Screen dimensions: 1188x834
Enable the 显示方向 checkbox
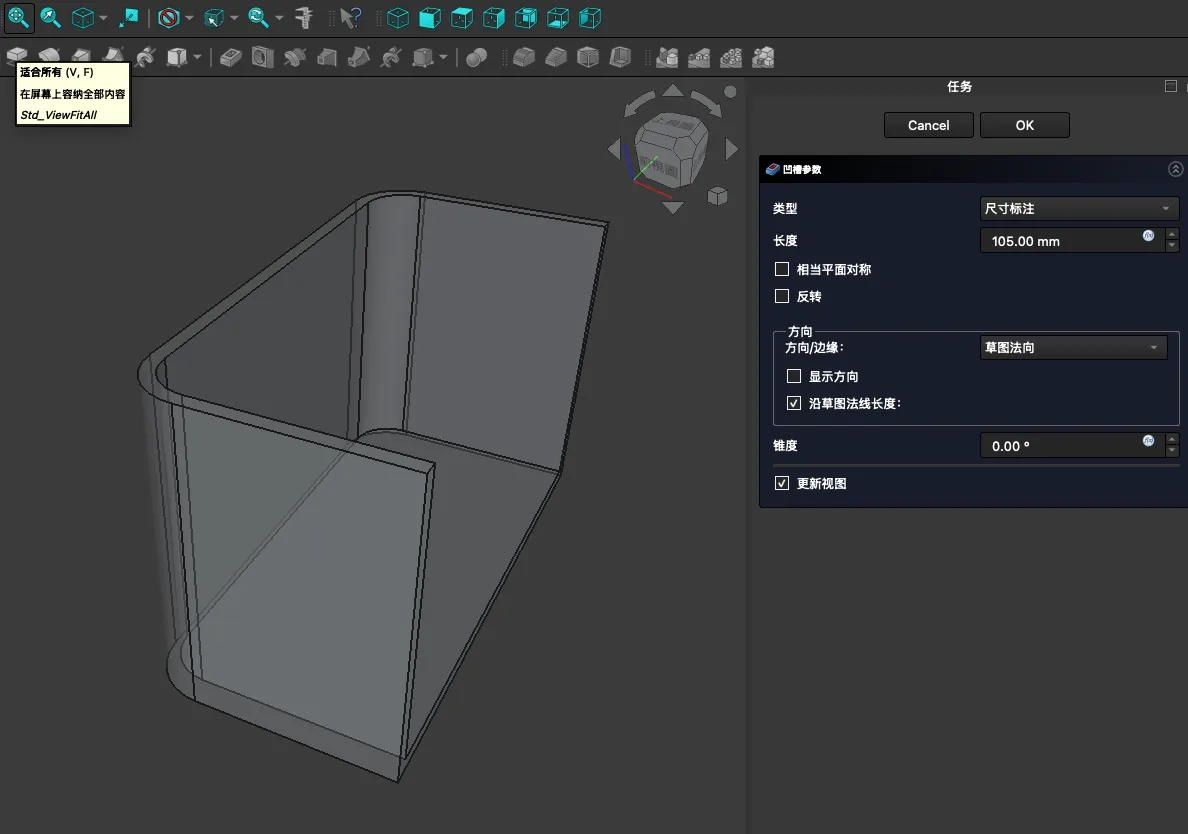point(794,377)
